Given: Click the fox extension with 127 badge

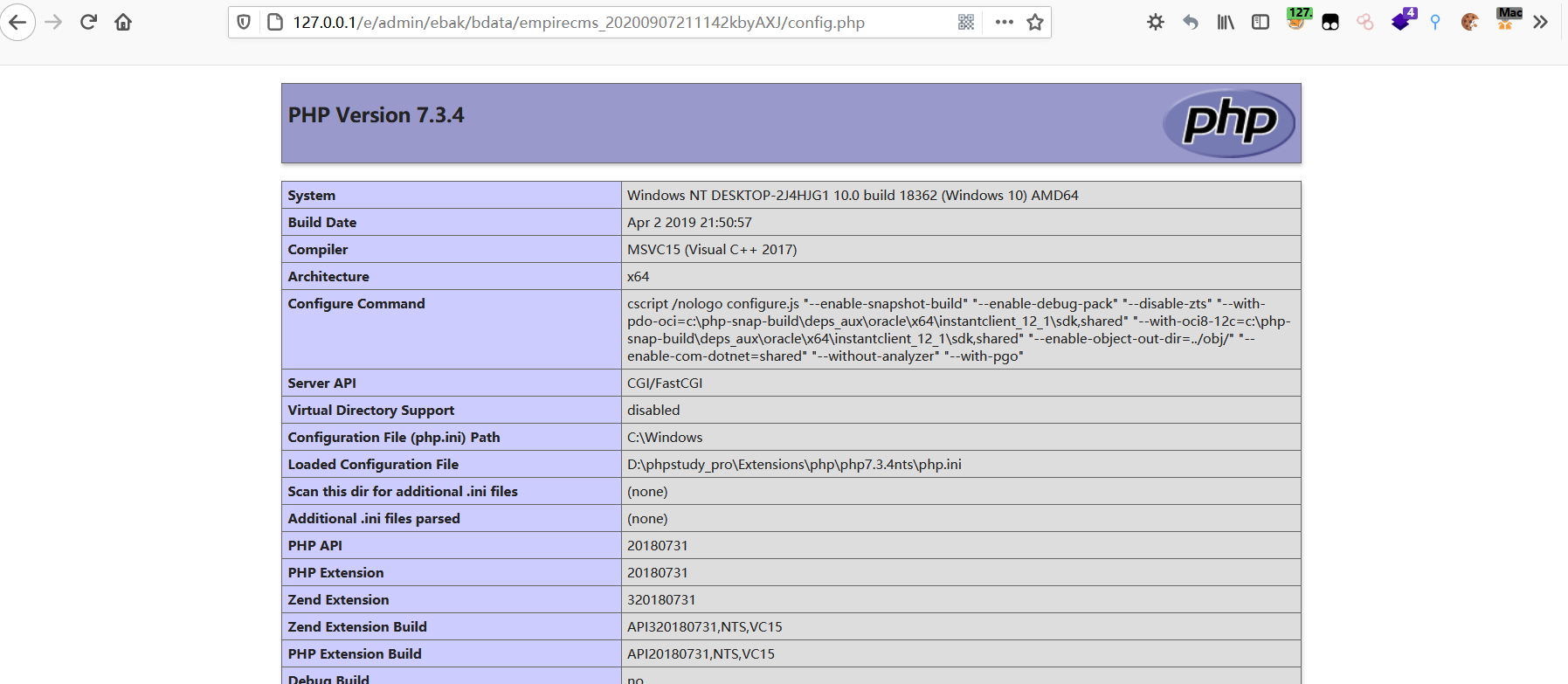Looking at the screenshot, I should point(1296,20).
